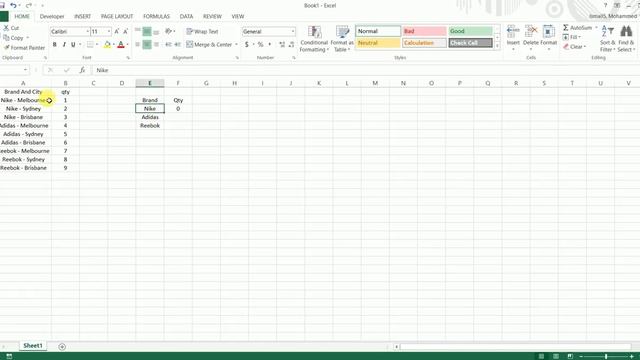Apply the fill color bucket
Screen dimensions: 640x360
tap(107, 44)
